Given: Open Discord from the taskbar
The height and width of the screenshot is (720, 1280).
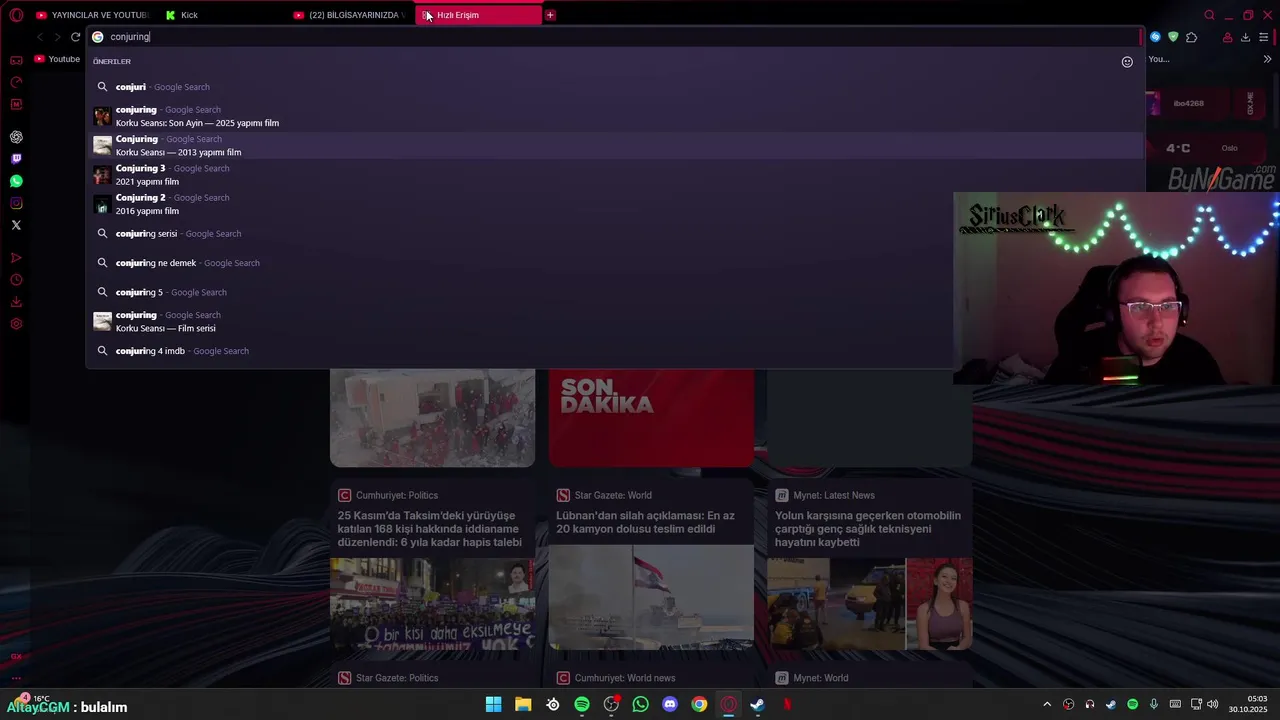Looking at the screenshot, I should point(670,705).
